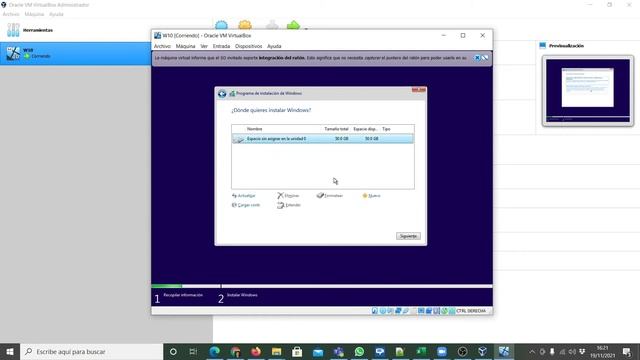Click the Nombre column header

(x=254, y=129)
